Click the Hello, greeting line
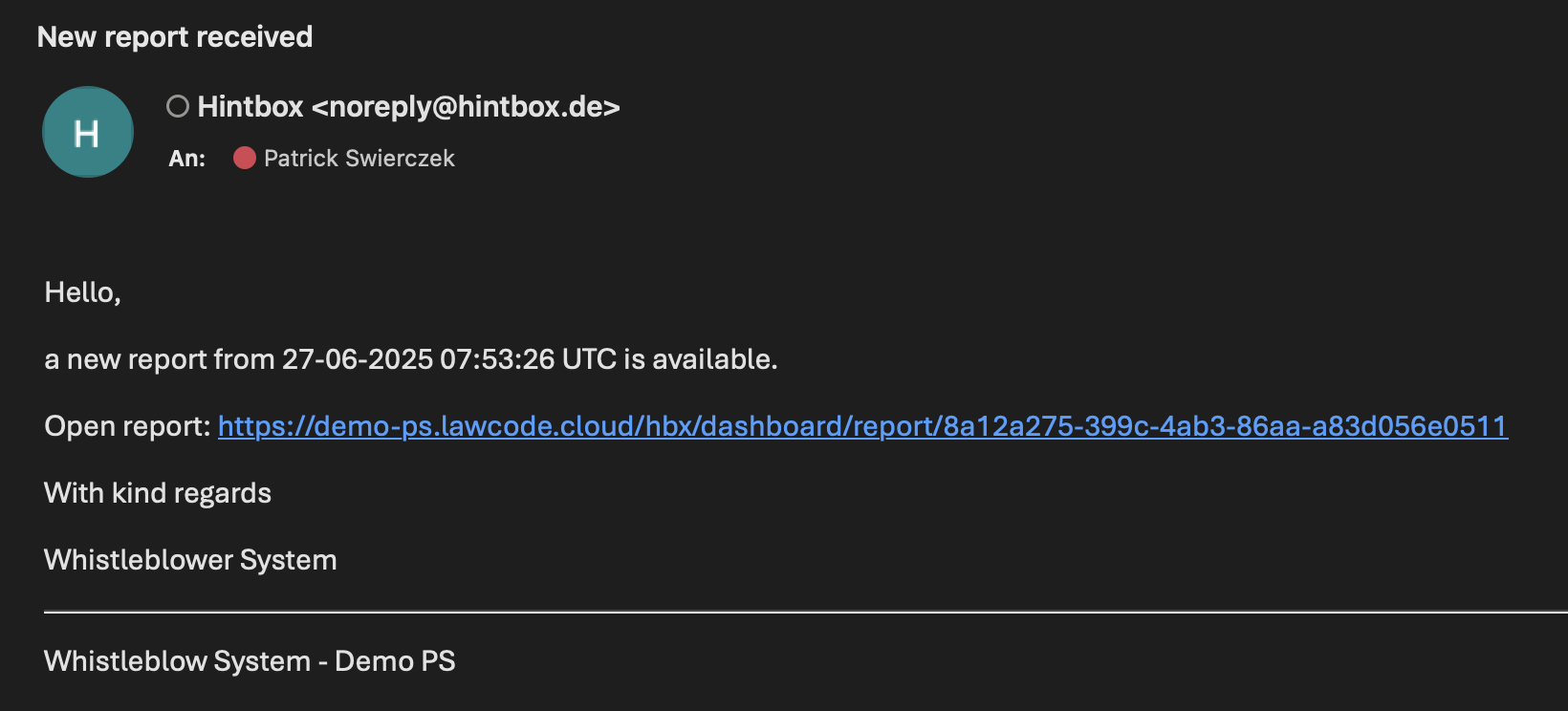The image size is (1568, 711). 83,292
